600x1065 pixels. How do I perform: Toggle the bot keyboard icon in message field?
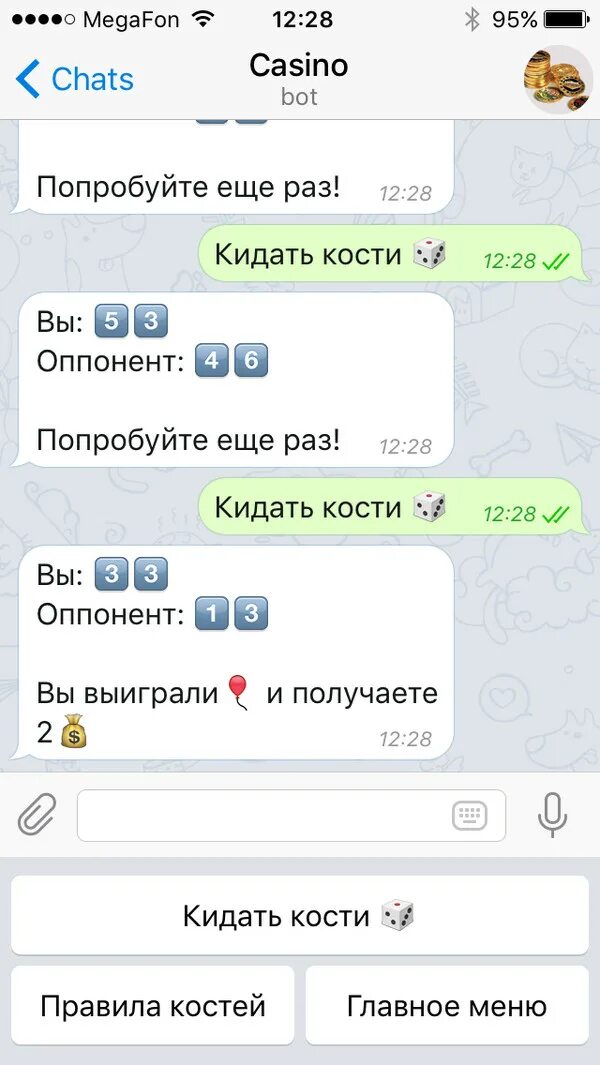(x=470, y=815)
